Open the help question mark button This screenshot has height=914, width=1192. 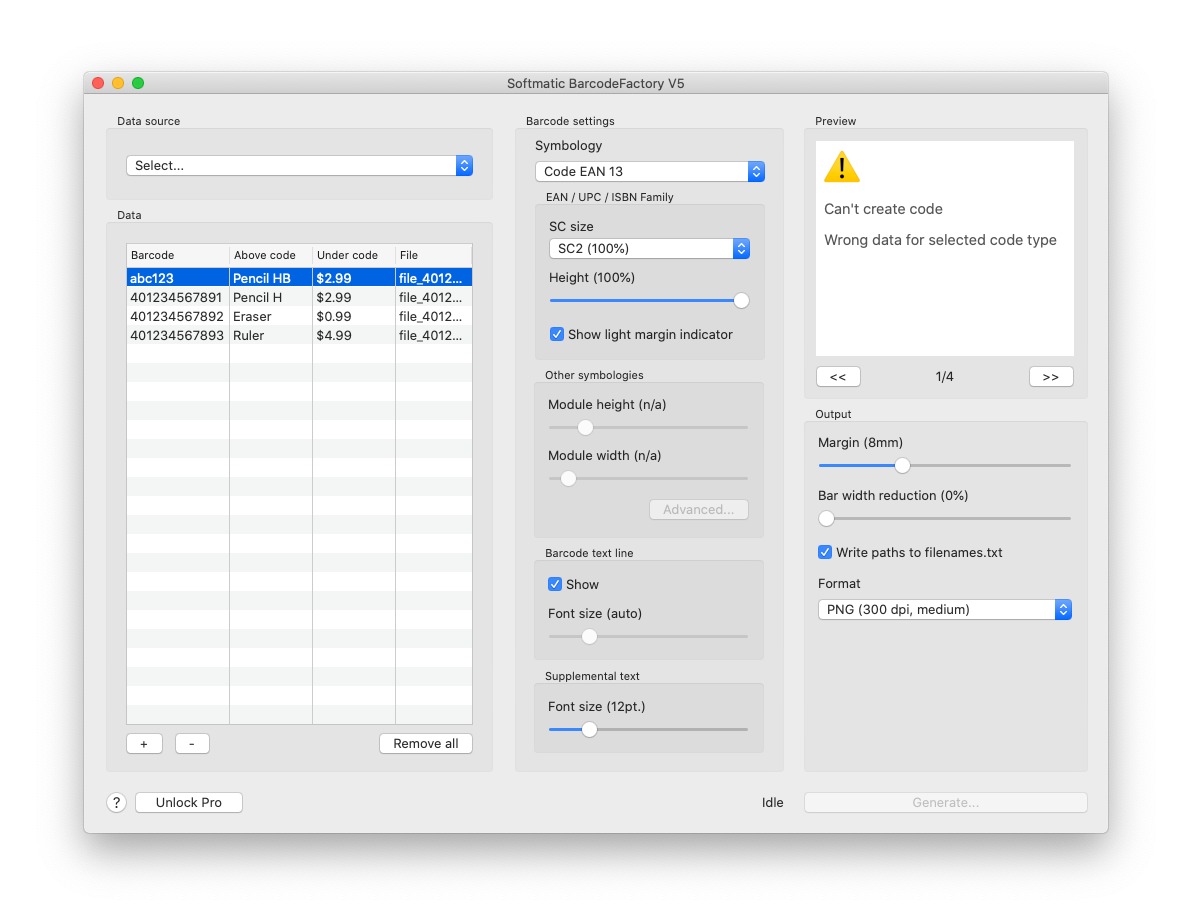[x=116, y=802]
